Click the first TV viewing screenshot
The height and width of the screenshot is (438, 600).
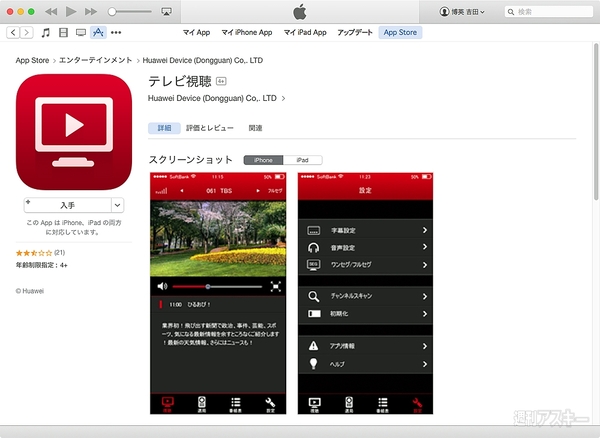(218, 293)
